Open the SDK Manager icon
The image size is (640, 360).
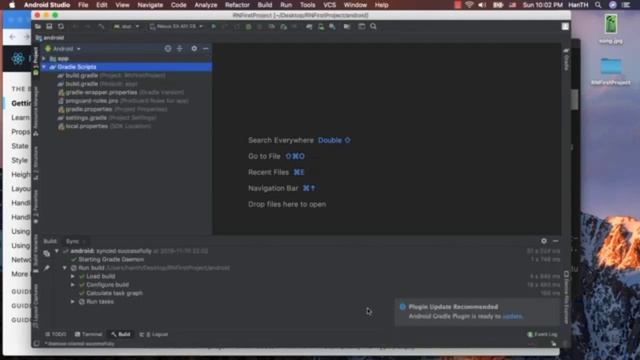[x=332, y=27]
